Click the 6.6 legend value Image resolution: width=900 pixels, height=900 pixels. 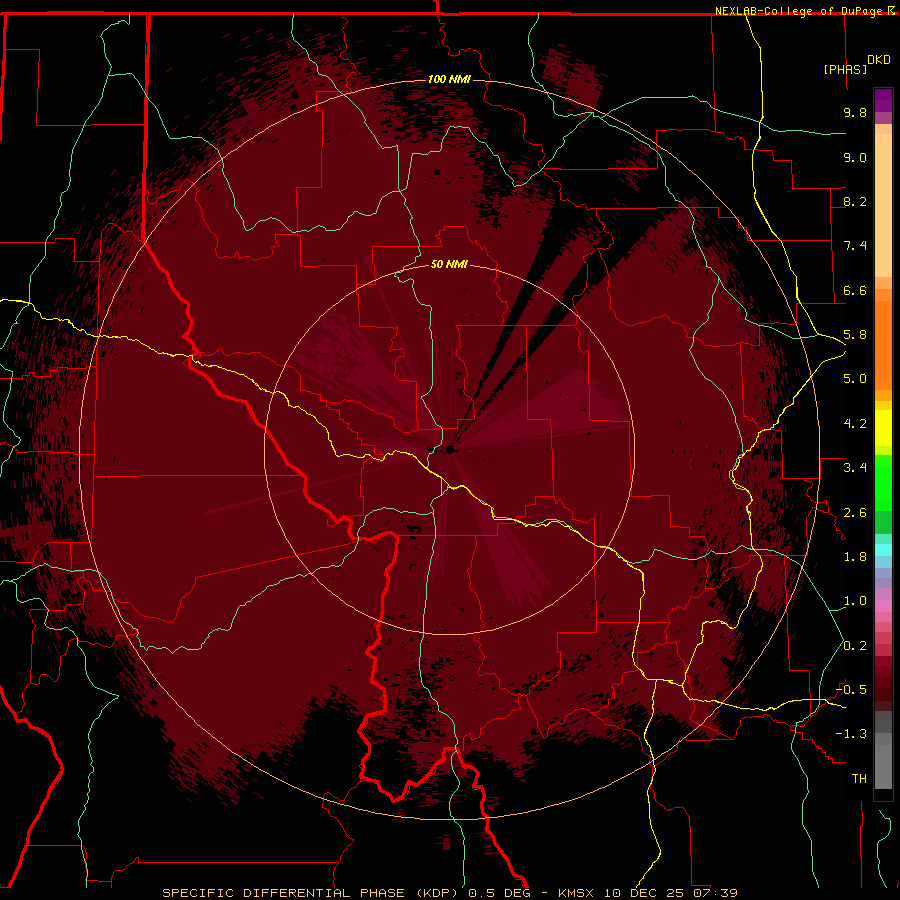(x=855, y=290)
